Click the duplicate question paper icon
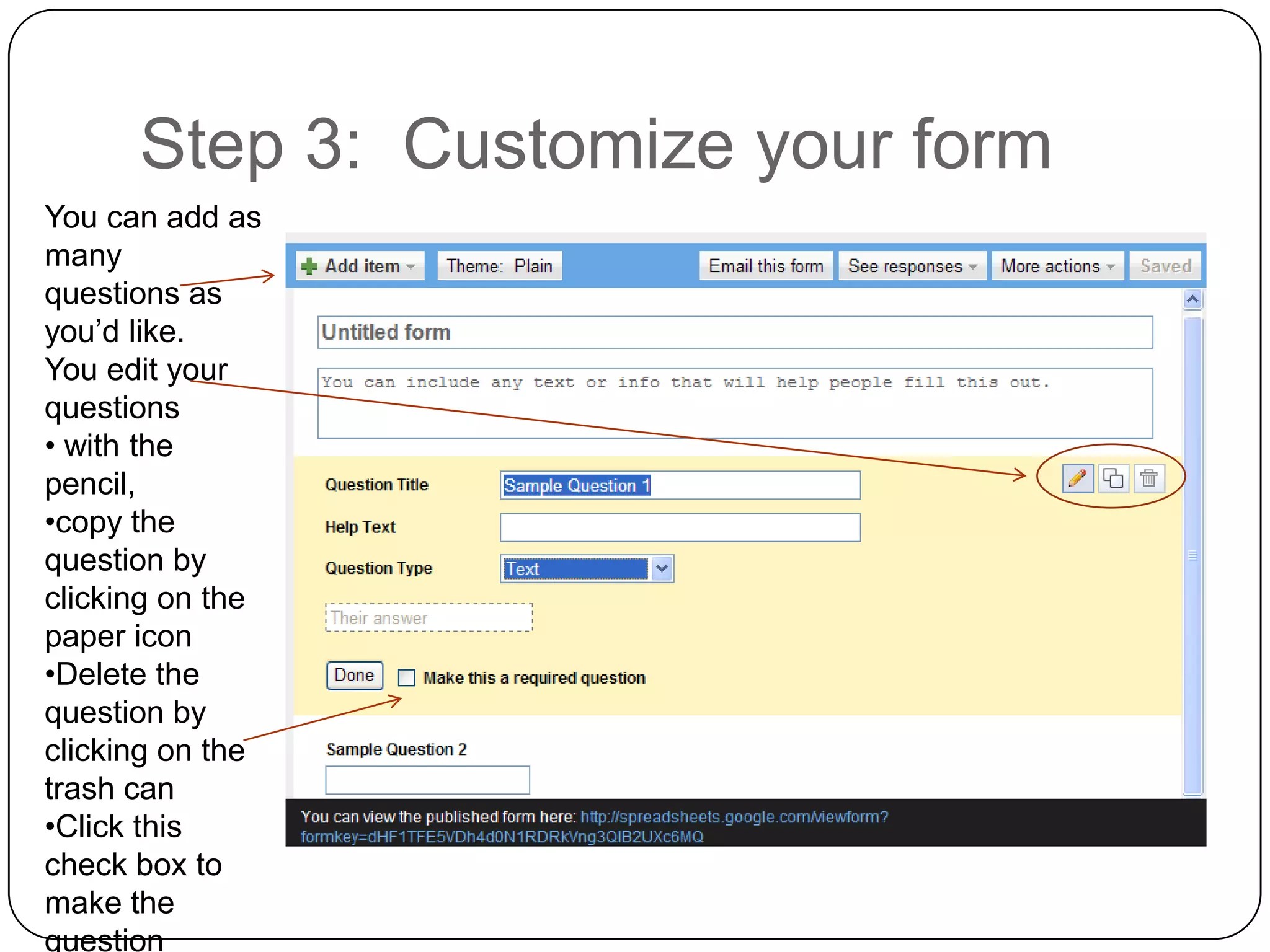Image resolution: width=1270 pixels, height=952 pixels. pos(1113,478)
